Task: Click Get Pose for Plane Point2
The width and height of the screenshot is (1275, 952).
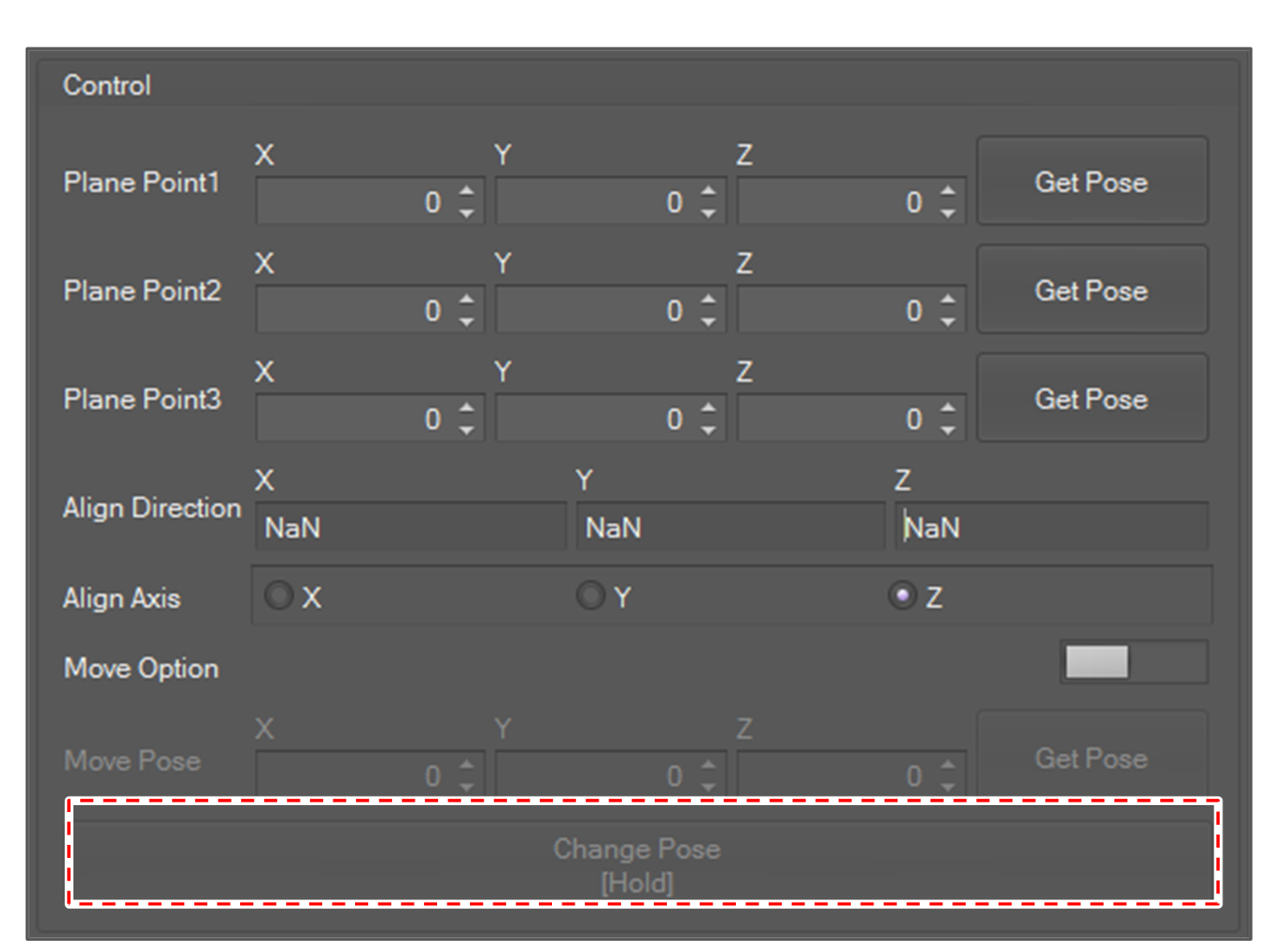Action: pos(1091,290)
